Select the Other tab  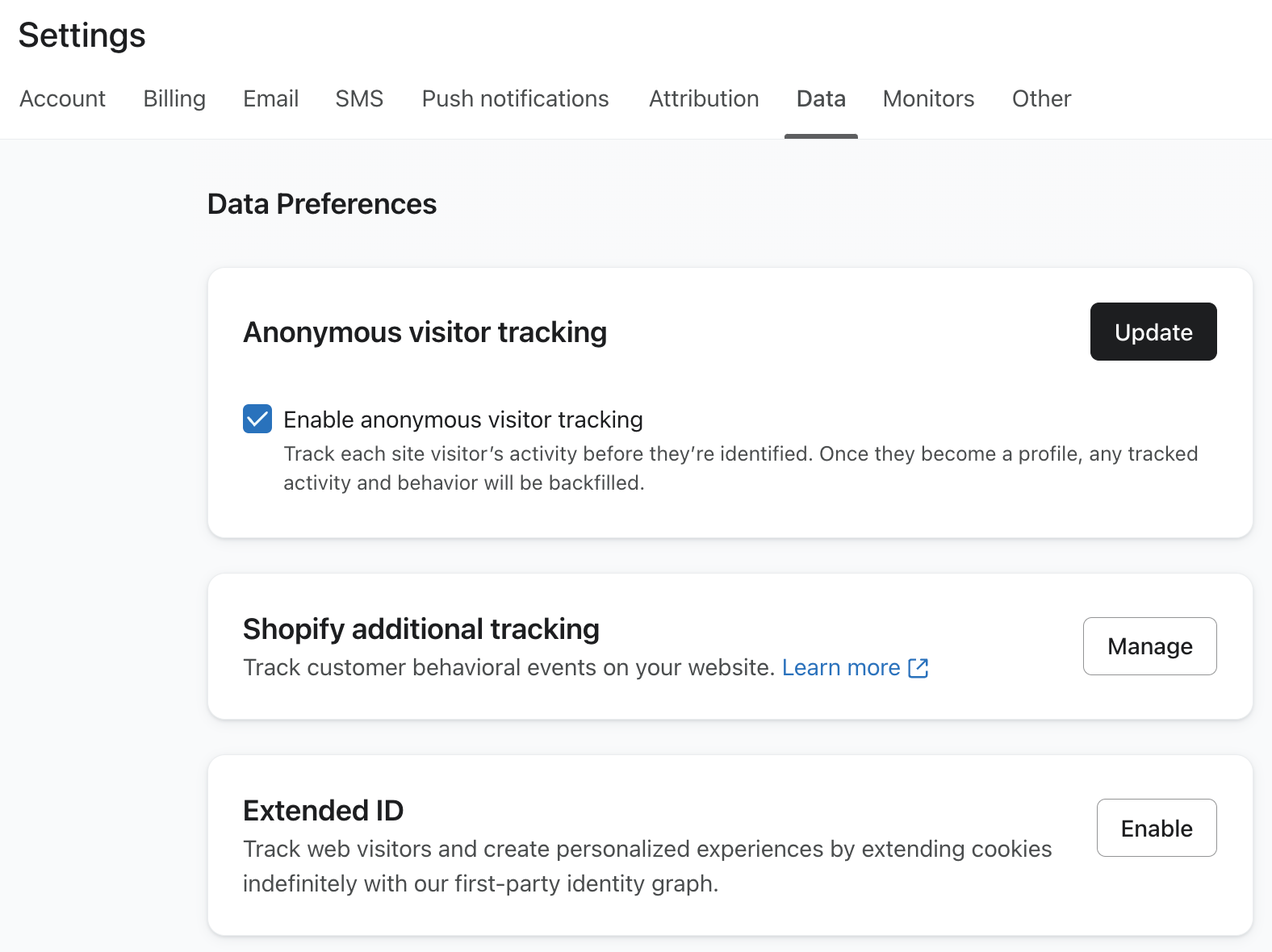click(1041, 98)
